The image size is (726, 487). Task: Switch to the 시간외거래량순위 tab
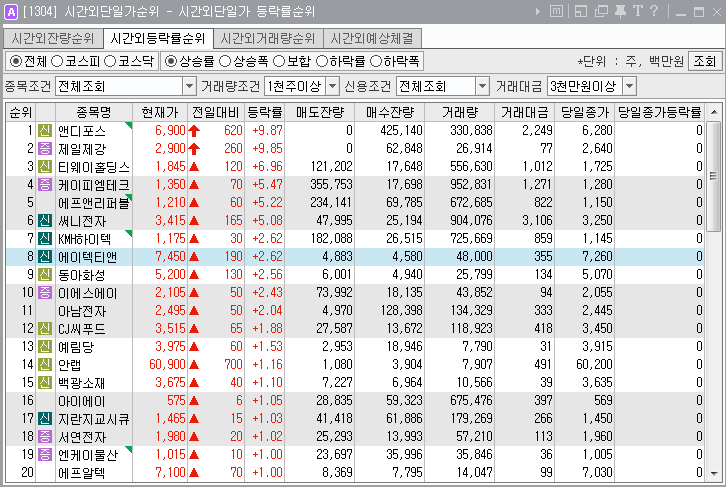268,38
